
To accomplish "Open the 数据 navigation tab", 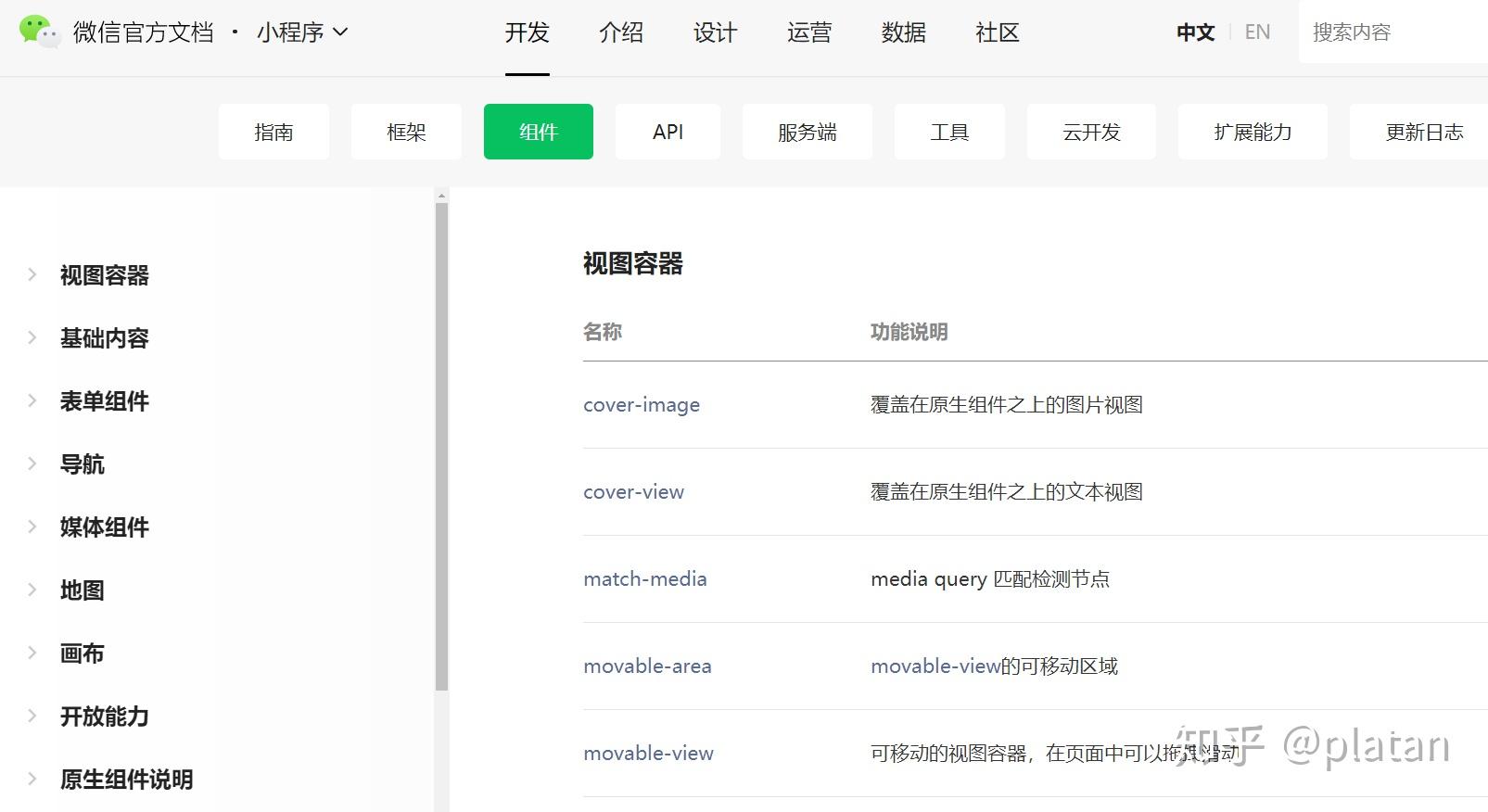I will [904, 32].
